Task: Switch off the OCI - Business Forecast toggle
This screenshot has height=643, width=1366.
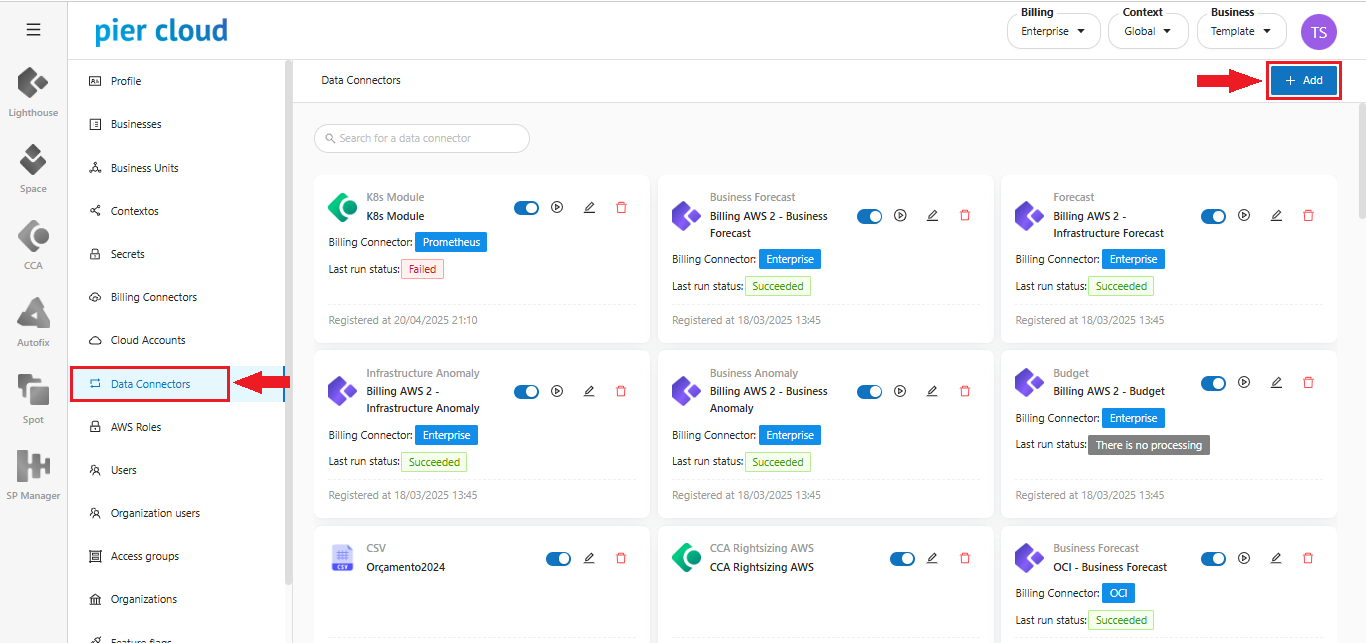Action: [1213, 558]
